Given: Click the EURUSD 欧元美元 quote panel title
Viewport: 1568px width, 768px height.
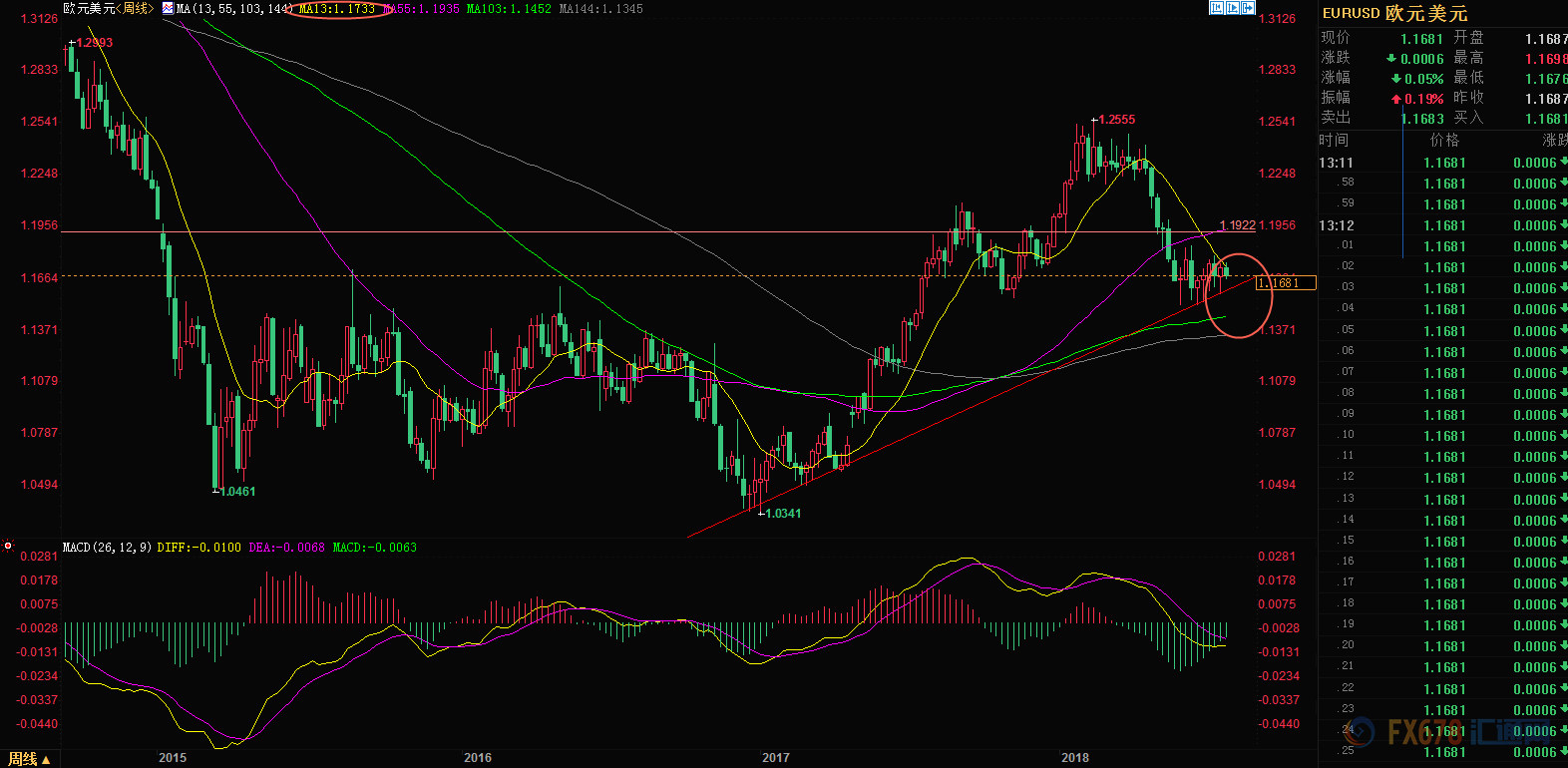Looking at the screenshot, I should (x=1395, y=13).
